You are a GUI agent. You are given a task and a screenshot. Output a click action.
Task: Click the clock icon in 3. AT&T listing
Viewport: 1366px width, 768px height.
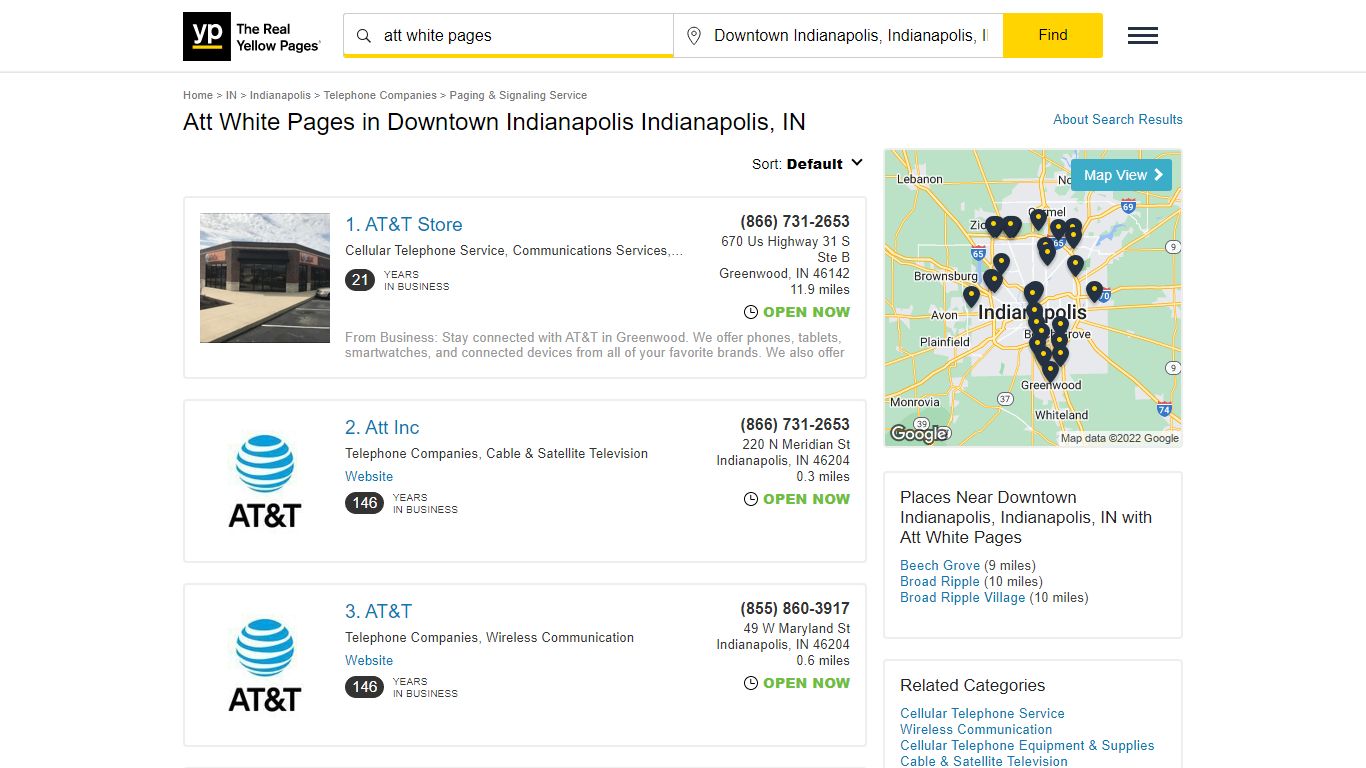[x=751, y=683]
